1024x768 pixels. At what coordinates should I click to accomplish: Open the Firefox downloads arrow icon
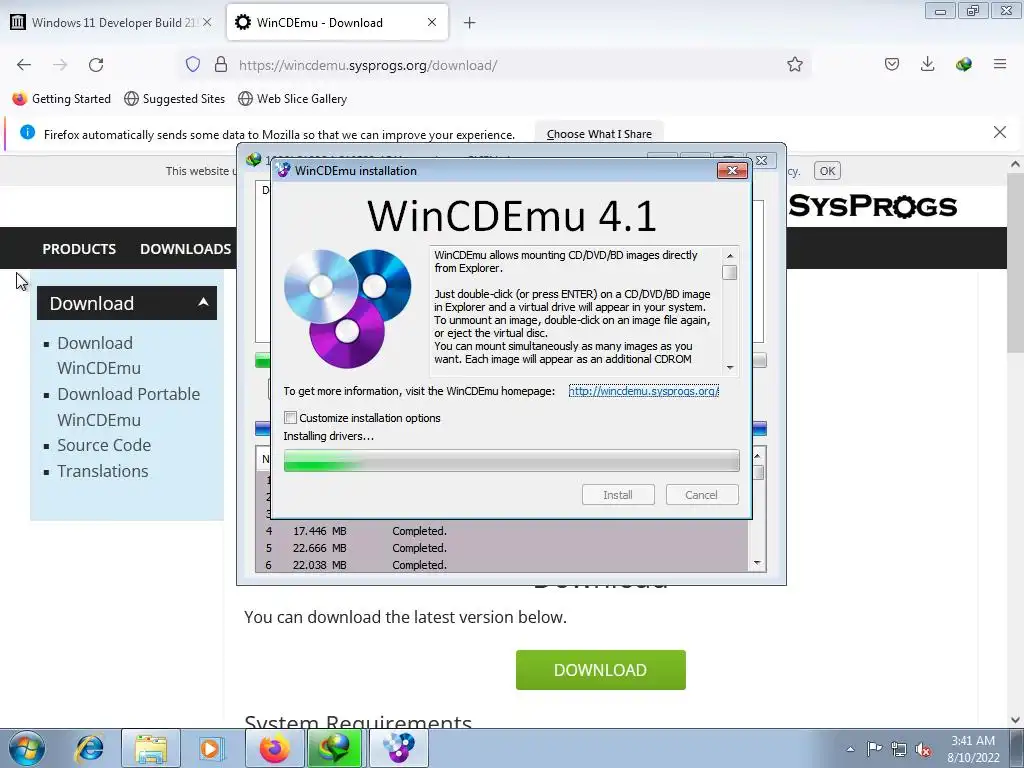[x=927, y=65]
